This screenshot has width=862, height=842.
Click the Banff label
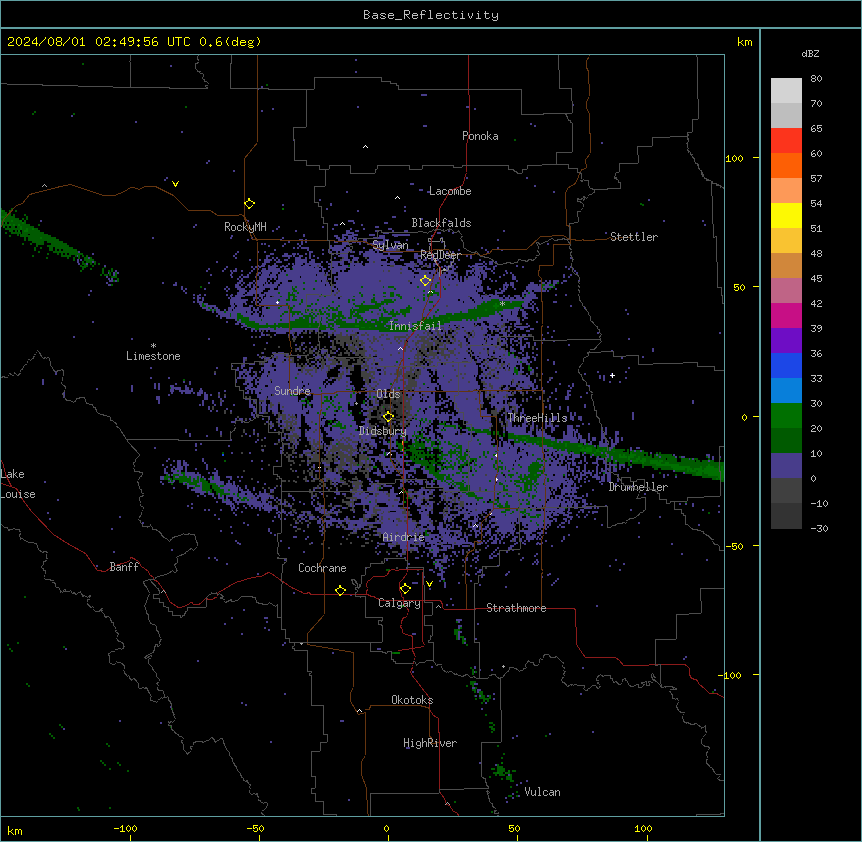click(x=124, y=567)
